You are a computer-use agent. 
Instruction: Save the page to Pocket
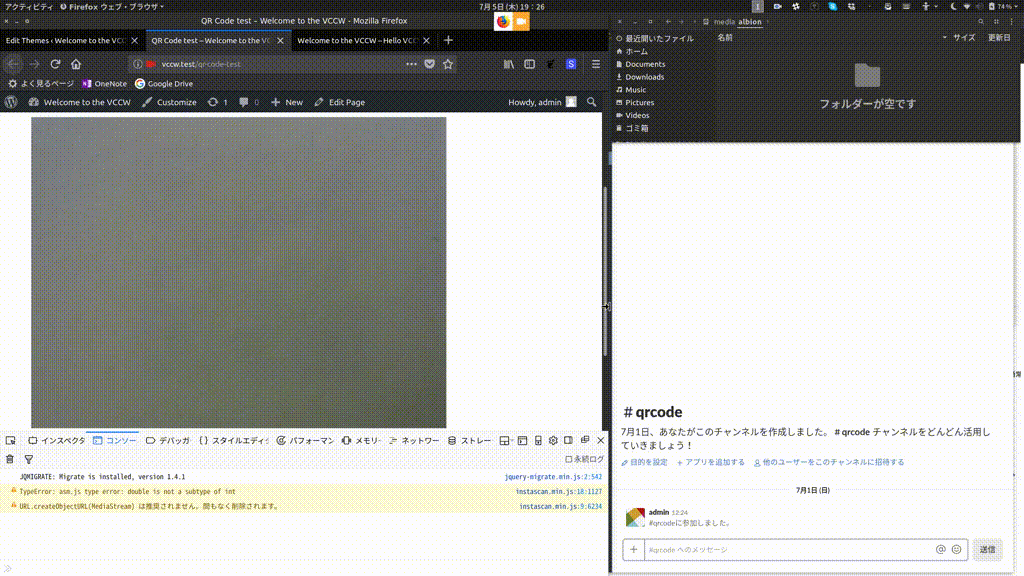click(x=429, y=63)
